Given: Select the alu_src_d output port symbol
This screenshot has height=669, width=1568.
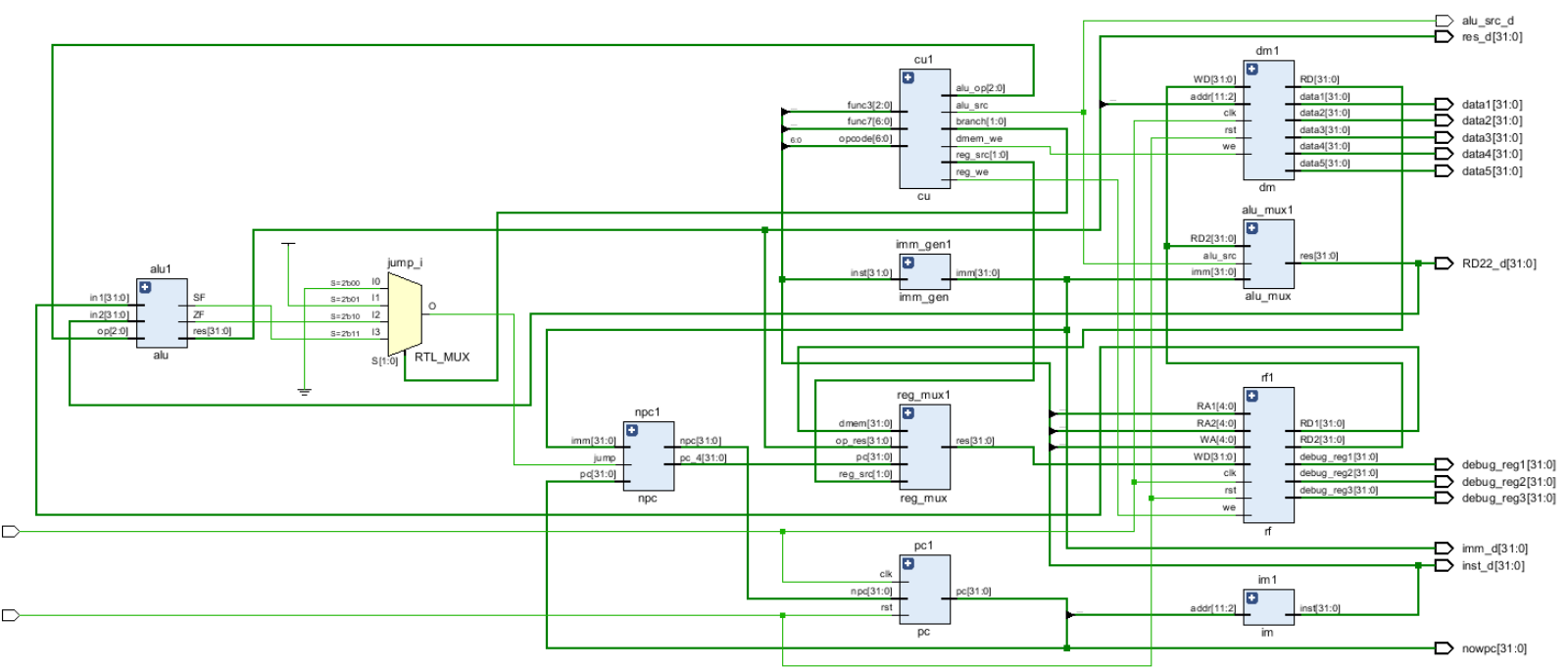Looking at the screenshot, I should point(1444,21).
